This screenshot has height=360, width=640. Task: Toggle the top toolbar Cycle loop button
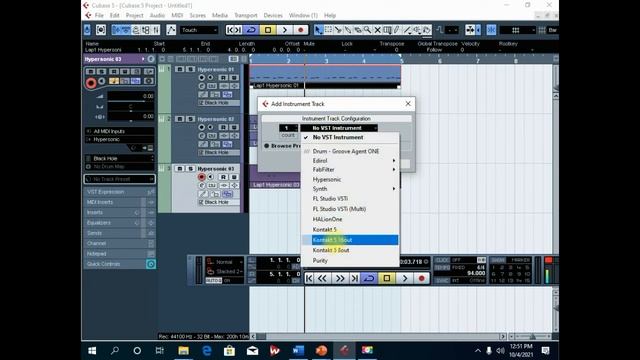(251, 30)
